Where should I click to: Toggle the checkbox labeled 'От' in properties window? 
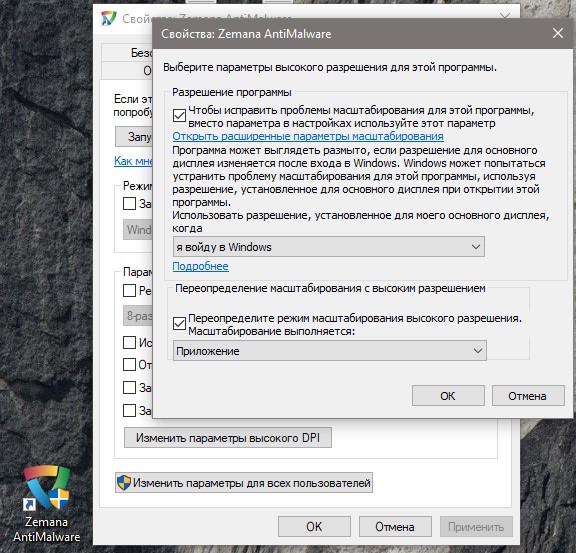pyautogui.click(x=129, y=365)
